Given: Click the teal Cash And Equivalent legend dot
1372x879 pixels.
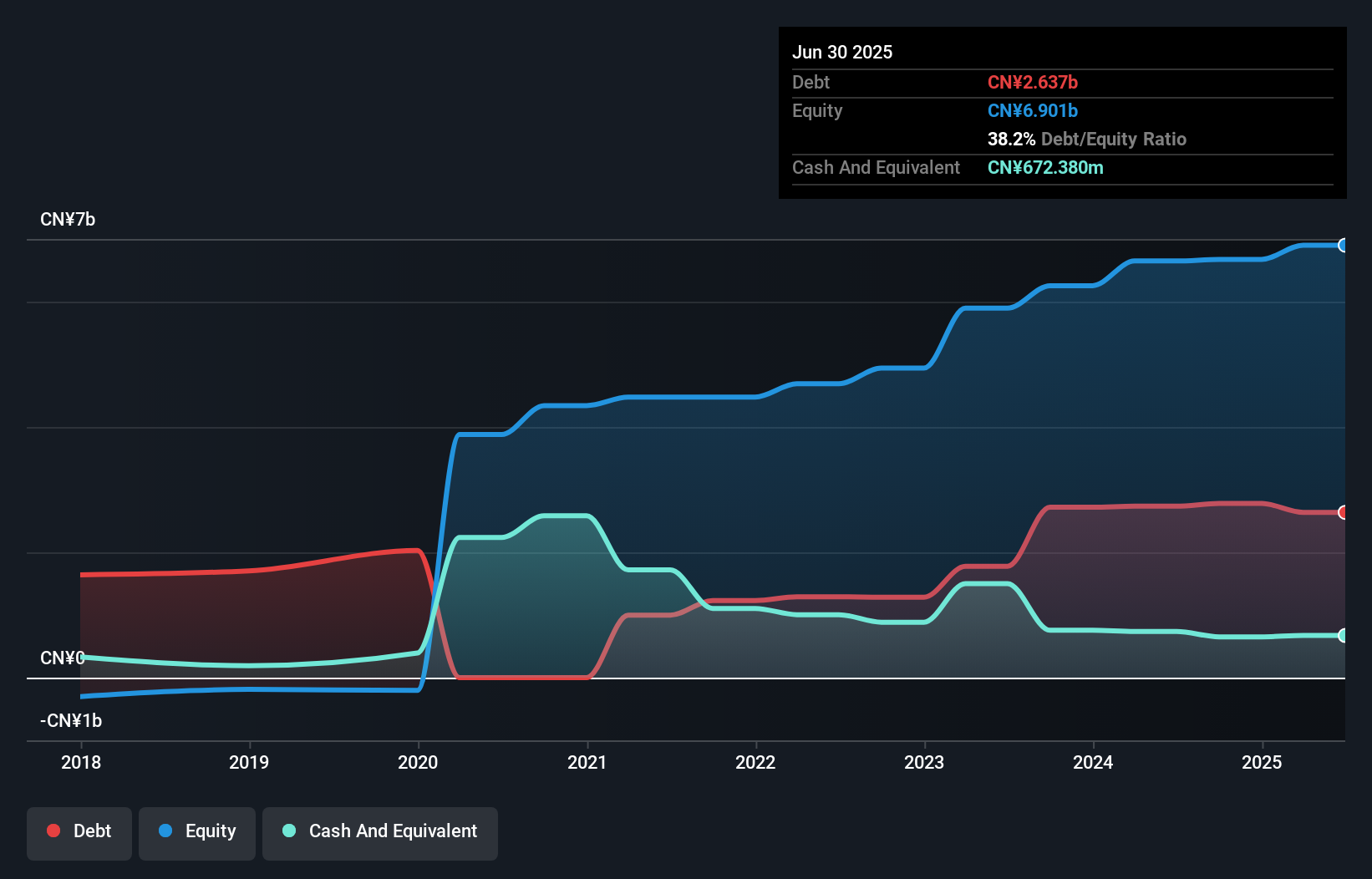Looking at the screenshot, I should [x=288, y=831].
